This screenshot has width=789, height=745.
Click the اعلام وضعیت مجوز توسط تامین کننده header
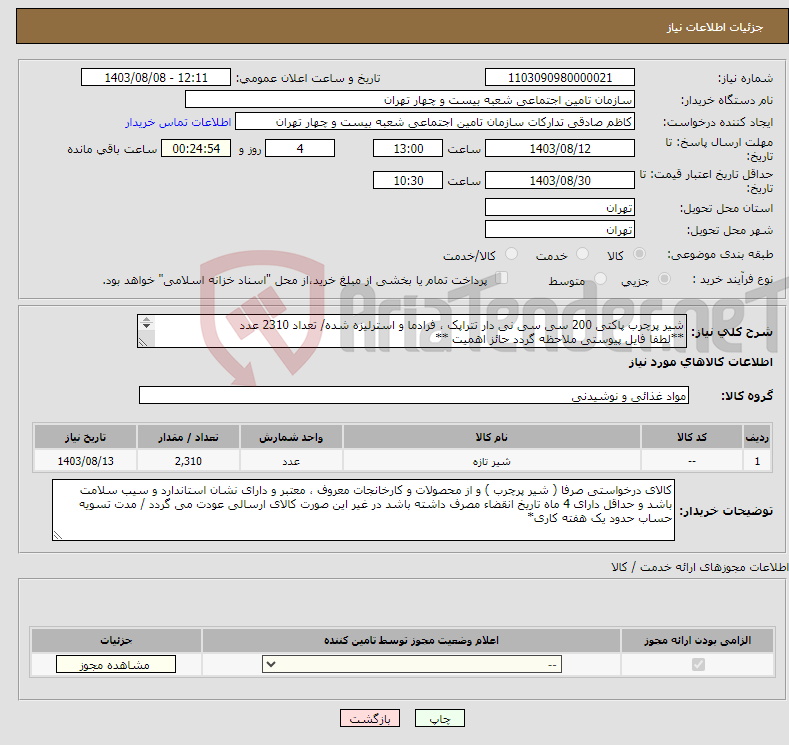click(411, 640)
